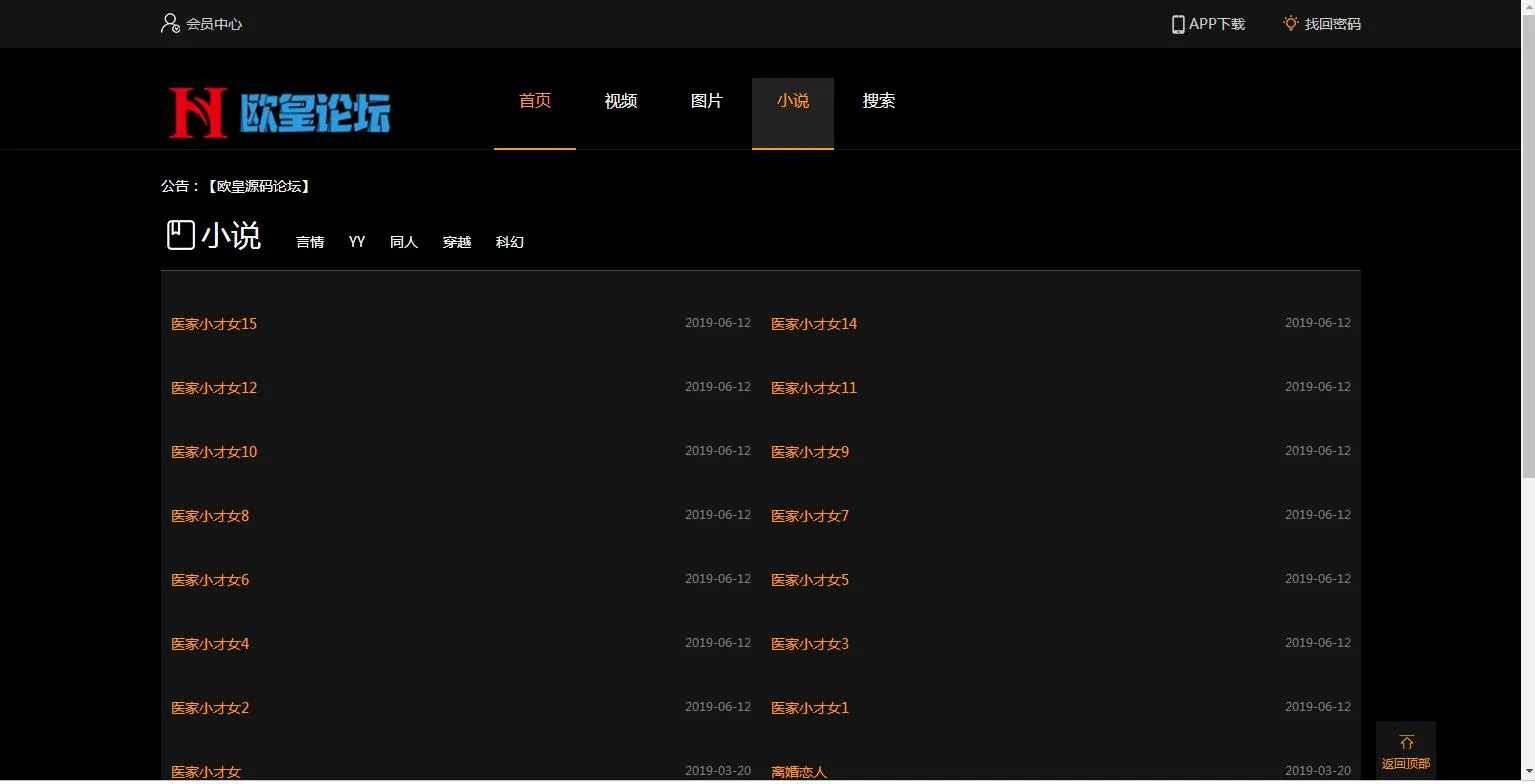This screenshot has width=1535, height=784.
Task: Switch to the 视频 tab
Action: (x=621, y=100)
